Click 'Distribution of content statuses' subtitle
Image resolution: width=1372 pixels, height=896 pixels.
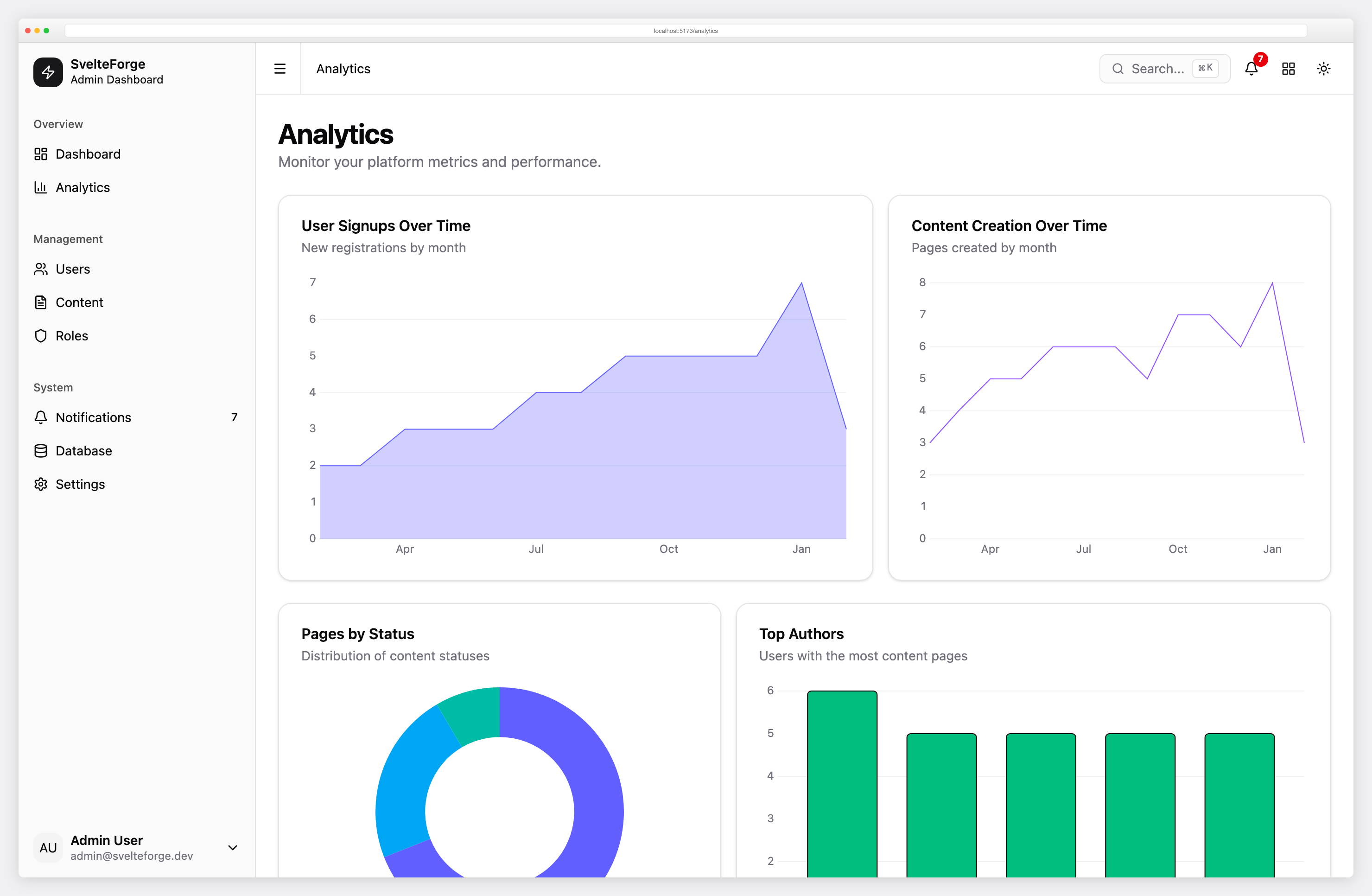(x=395, y=656)
